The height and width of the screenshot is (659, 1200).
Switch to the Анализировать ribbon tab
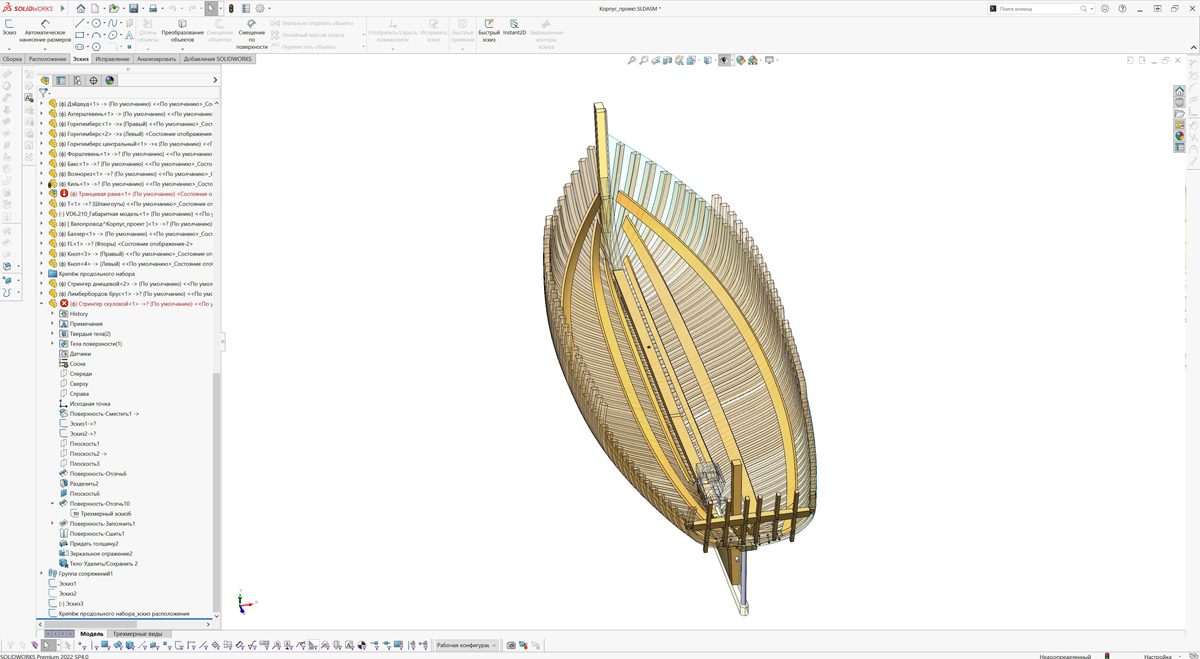(157, 59)
